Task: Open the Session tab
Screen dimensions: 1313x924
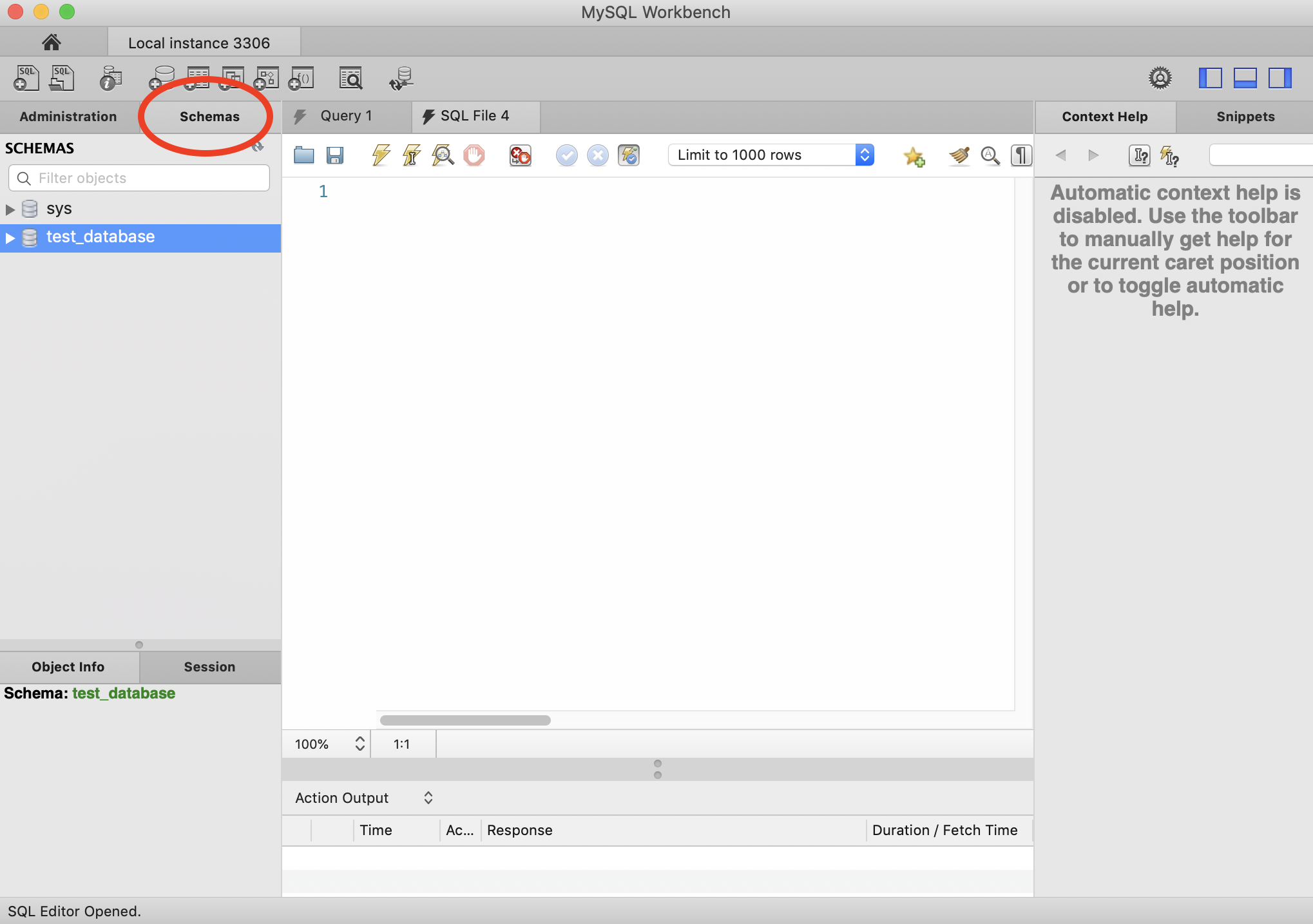Action: (209, 667)
